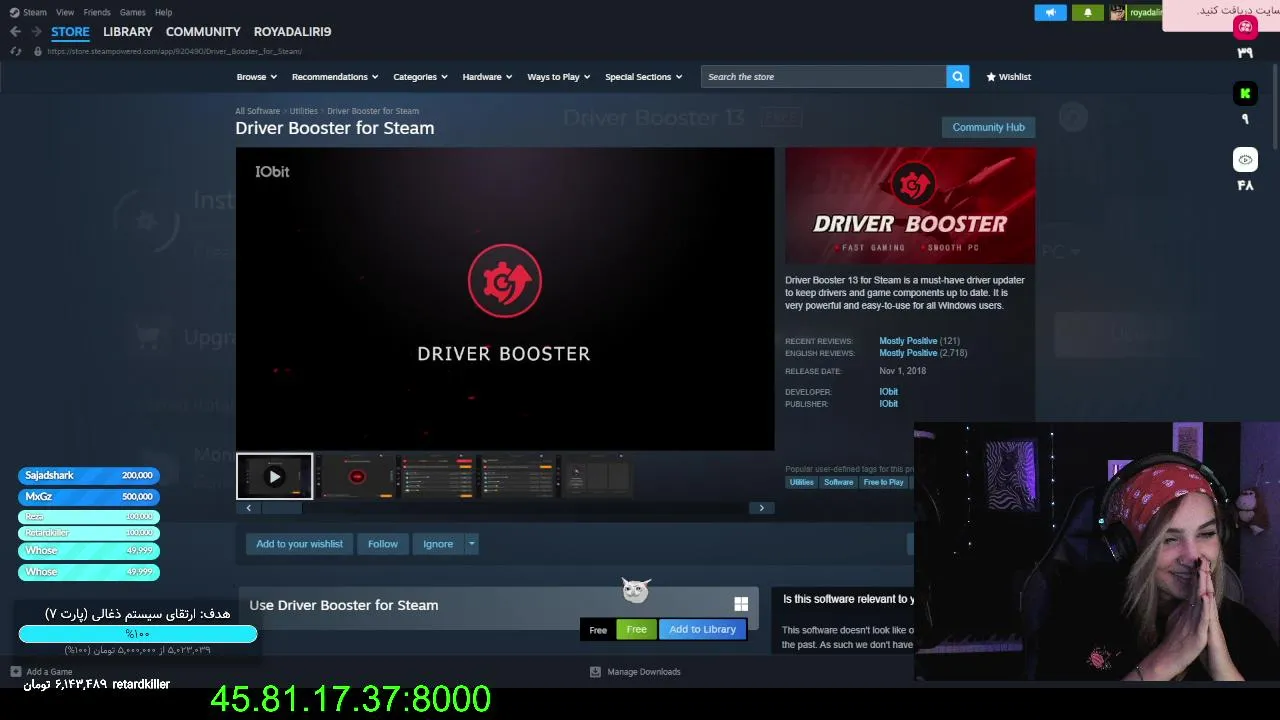Click screenshot strip scrollbar handle

(x=281, y=508)
